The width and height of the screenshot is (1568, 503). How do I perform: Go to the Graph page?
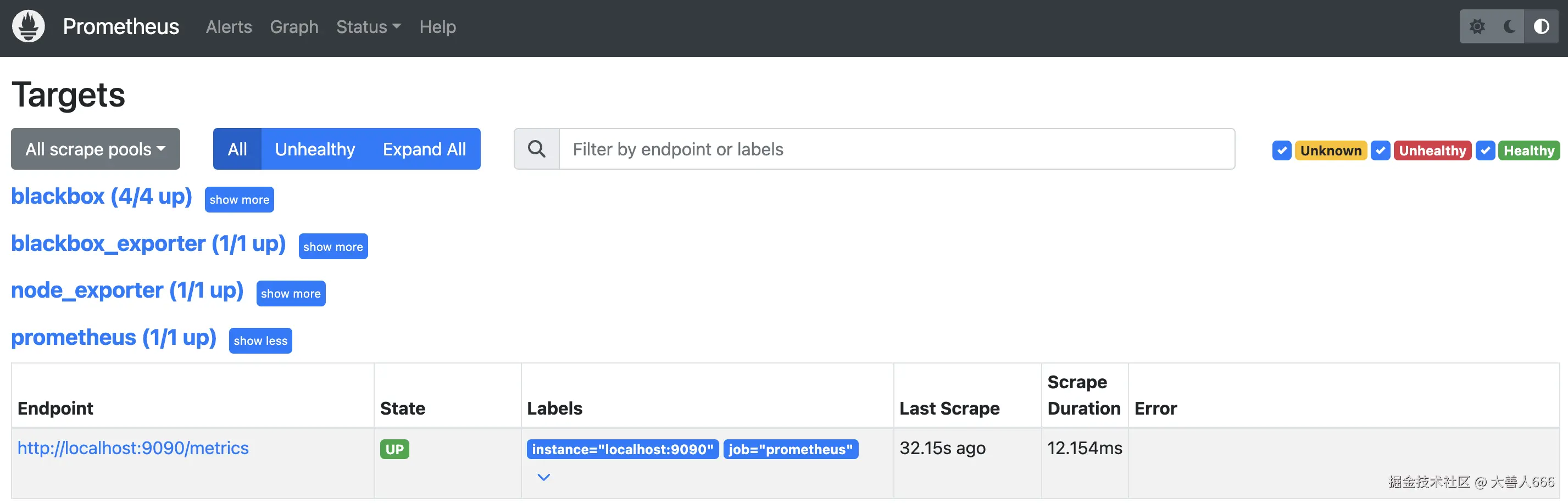coord(294,27)
